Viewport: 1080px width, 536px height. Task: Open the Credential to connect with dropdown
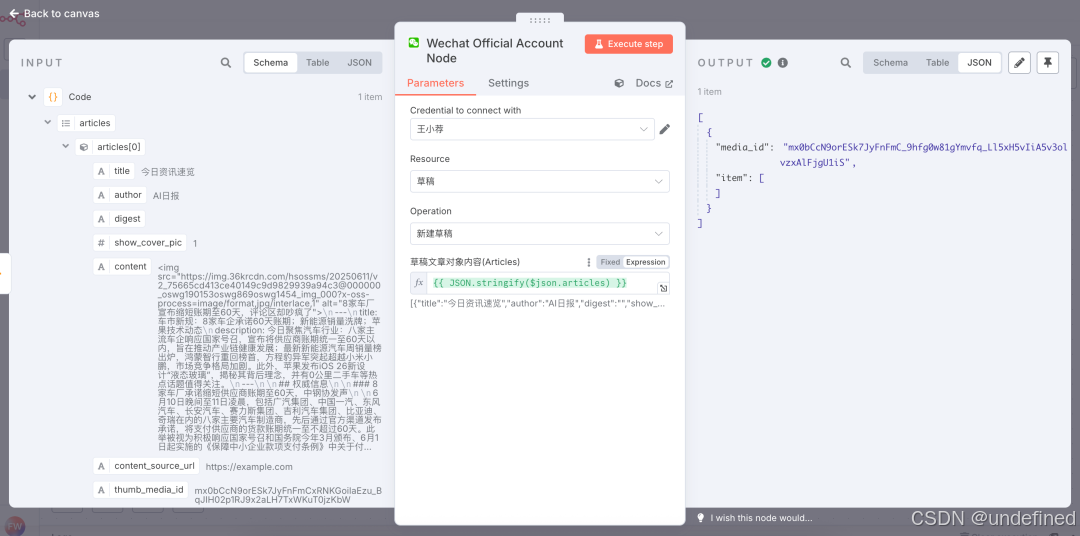point(532,129)
